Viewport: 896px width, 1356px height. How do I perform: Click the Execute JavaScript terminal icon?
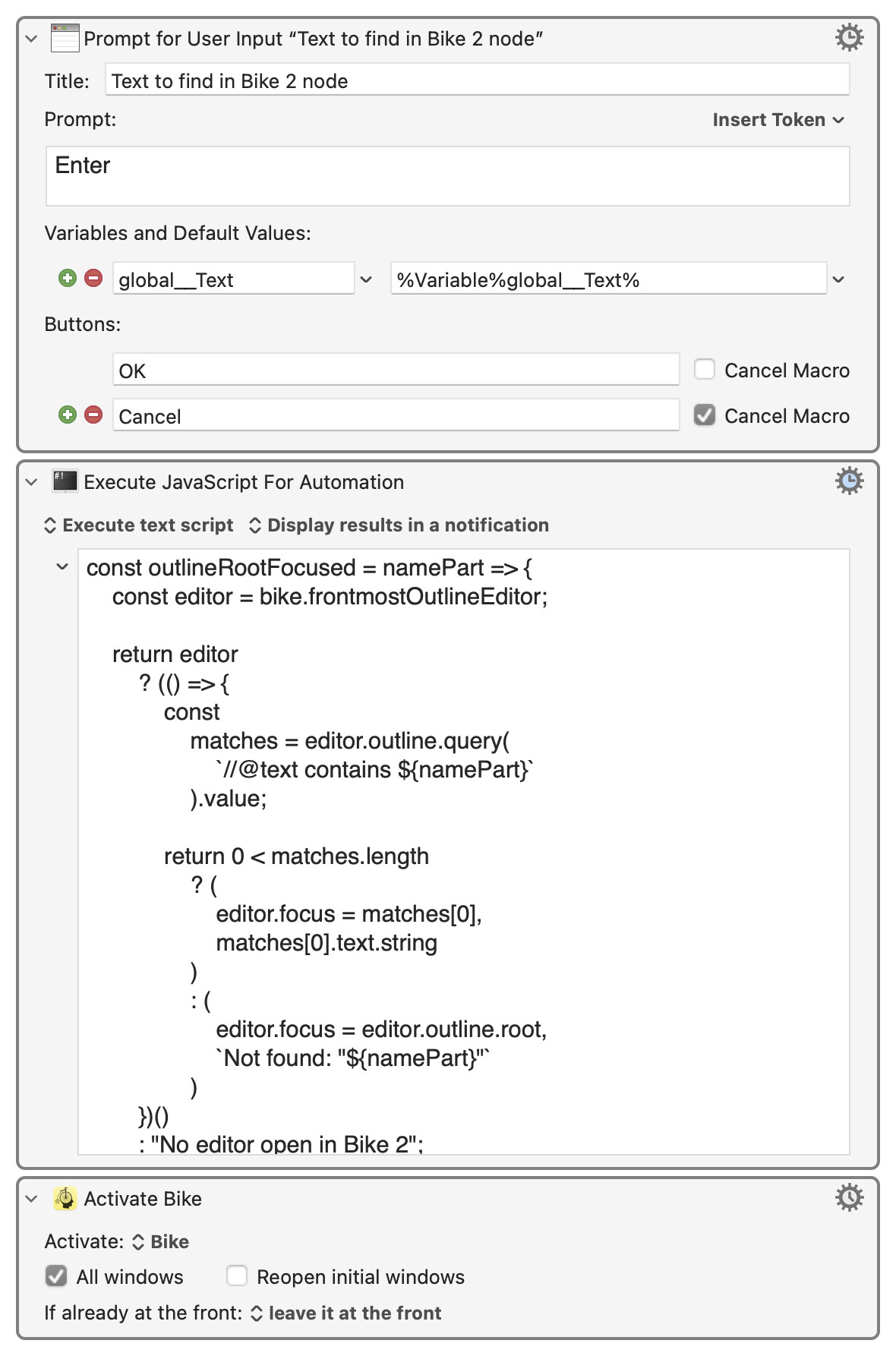(x=65, y=481)
